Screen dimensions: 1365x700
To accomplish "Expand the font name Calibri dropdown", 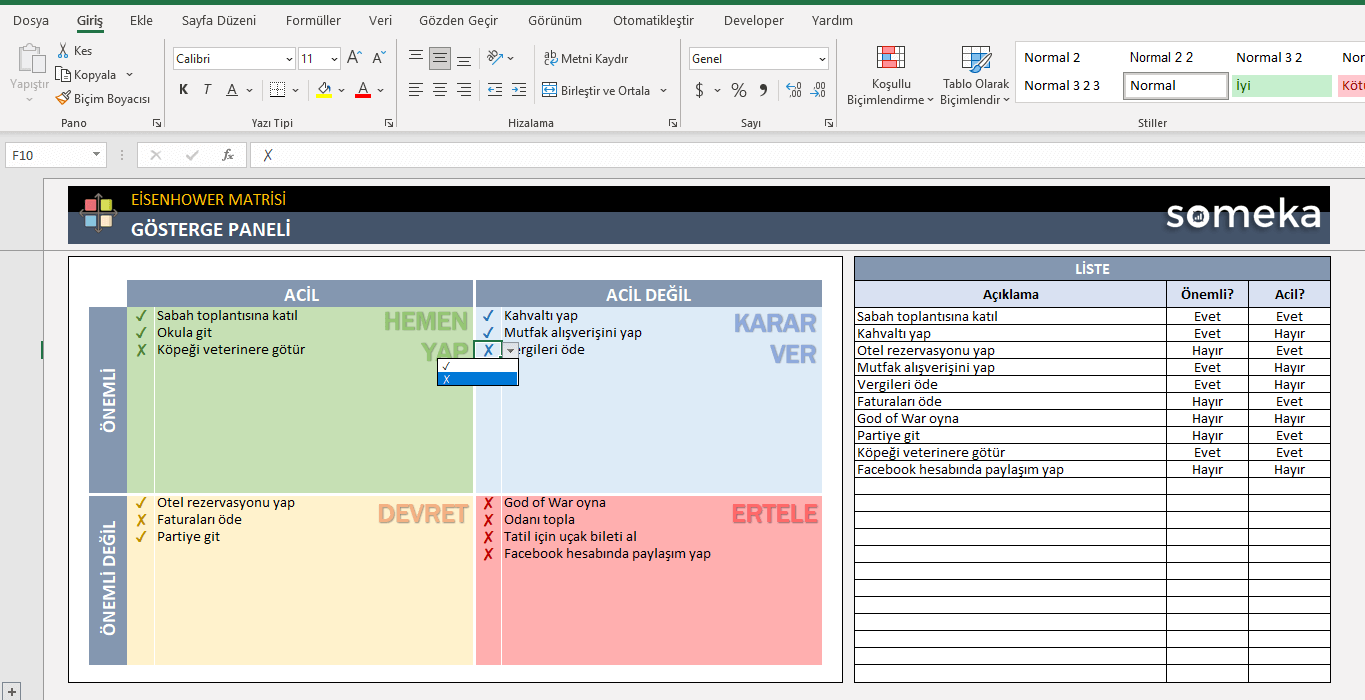I will (x=289, y=59).
